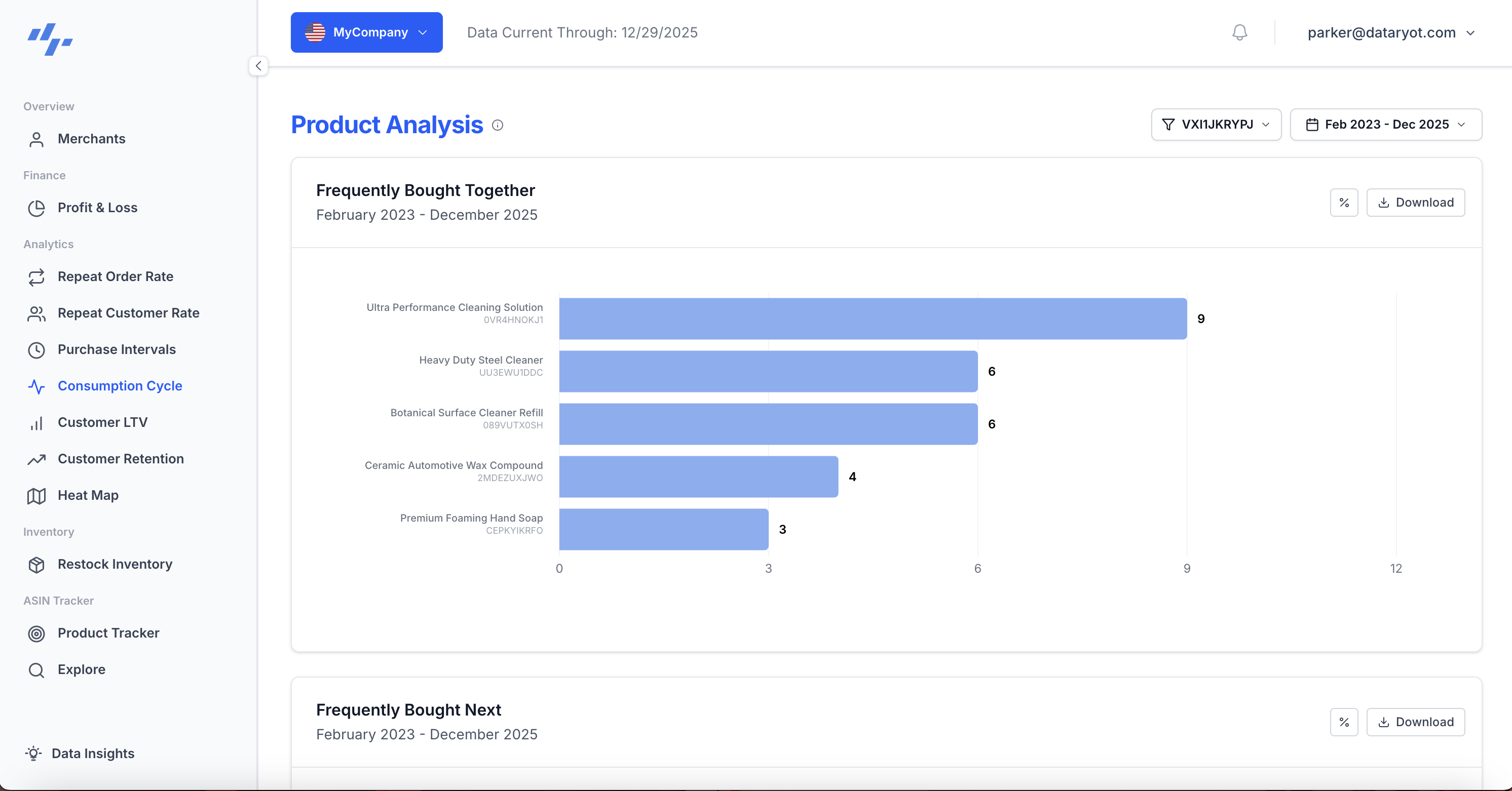Toggle percentage view on Frequently Bought Together chart
Screen dimensions: 1512x791
point(1344,203)
